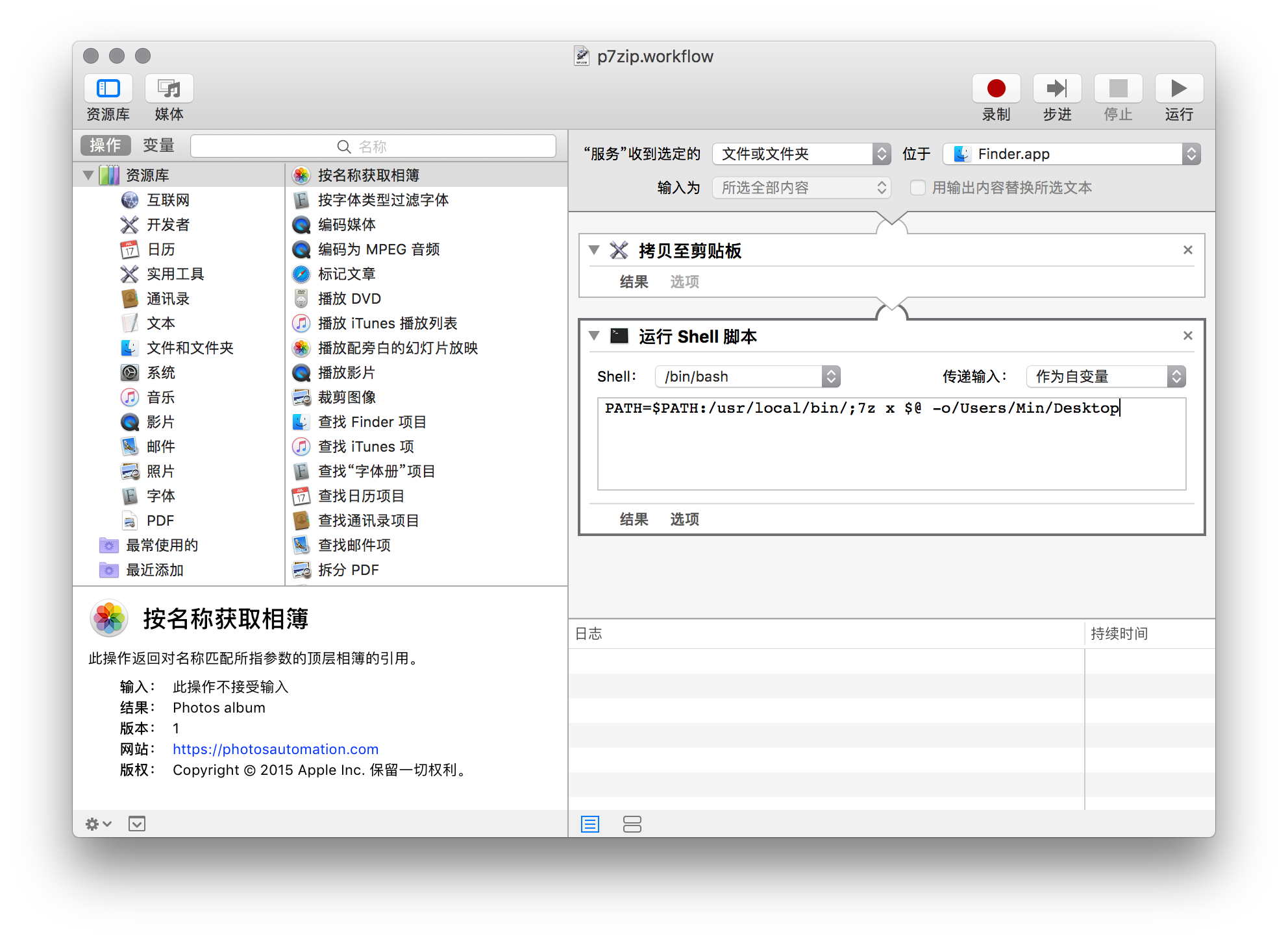Switch log area to list view icon
The image size is (1288, 941).
click(589, 824)
